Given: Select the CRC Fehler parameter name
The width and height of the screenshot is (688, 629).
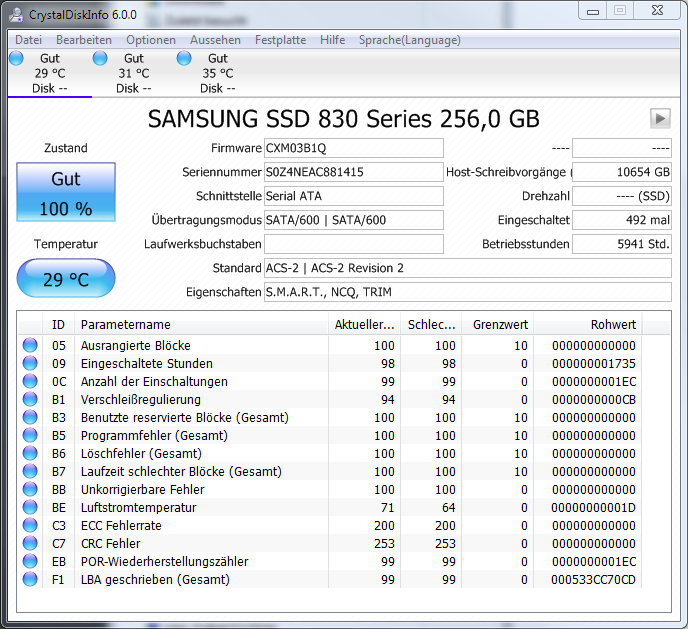Looking at the screenshot, I should click(111, 543).
